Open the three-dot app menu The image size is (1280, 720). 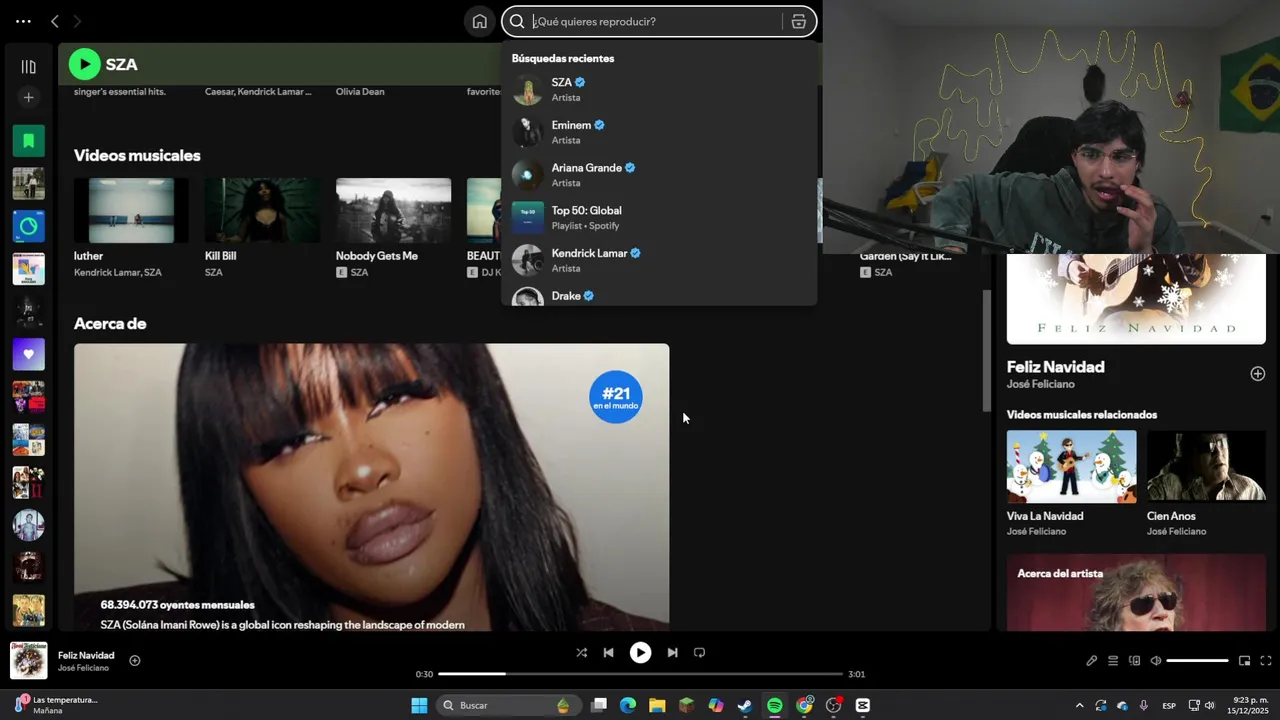coord(23,21)
